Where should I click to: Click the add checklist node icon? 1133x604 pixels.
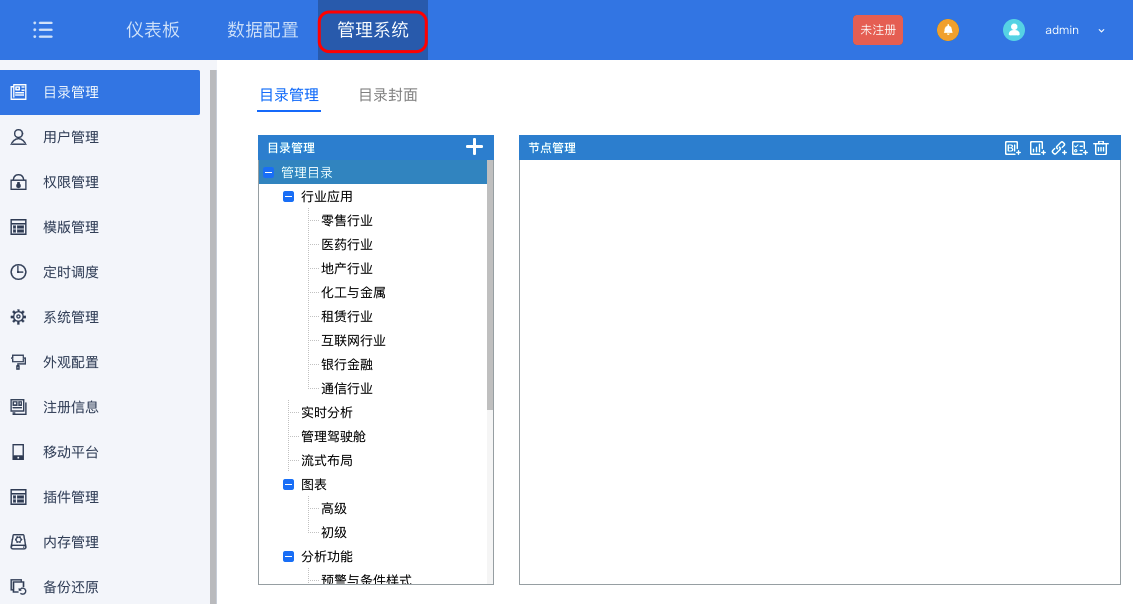click(1080, 148)
